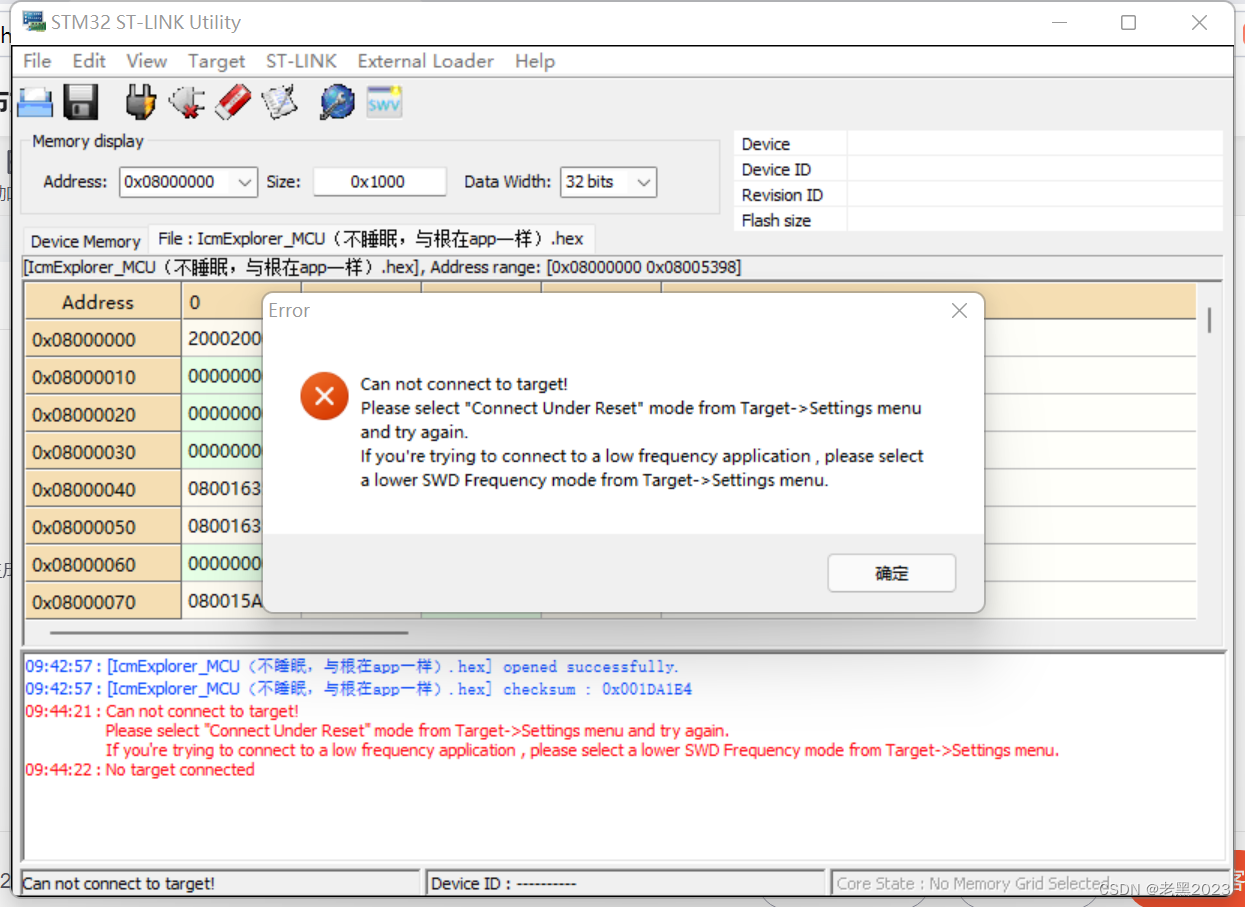Click the 09:44:21 'Can not connect' log line

[x=162, y=712]
